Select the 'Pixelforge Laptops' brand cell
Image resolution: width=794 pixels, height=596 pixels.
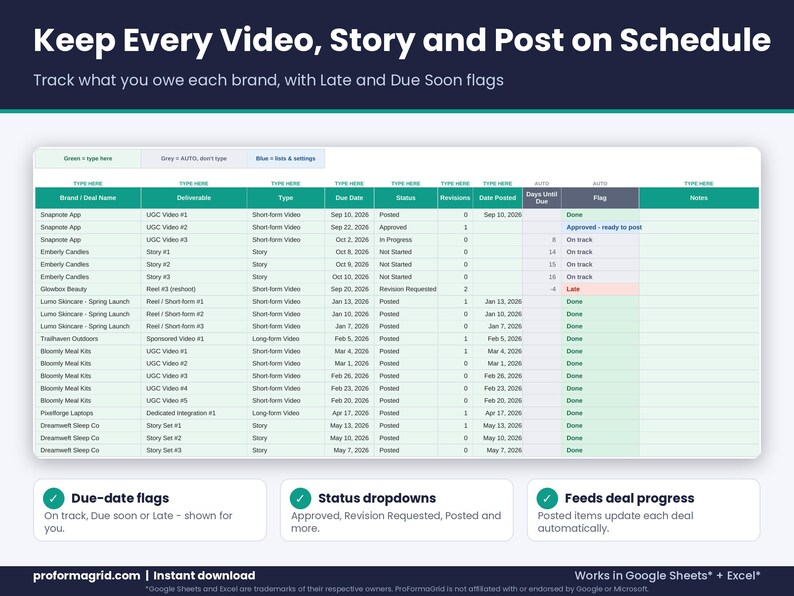[88, 413]
